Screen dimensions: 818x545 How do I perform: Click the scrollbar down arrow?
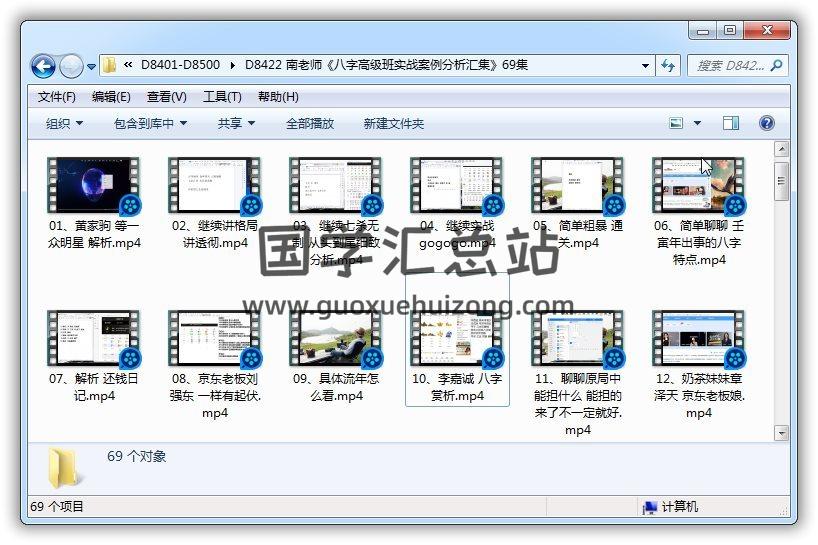781,432
